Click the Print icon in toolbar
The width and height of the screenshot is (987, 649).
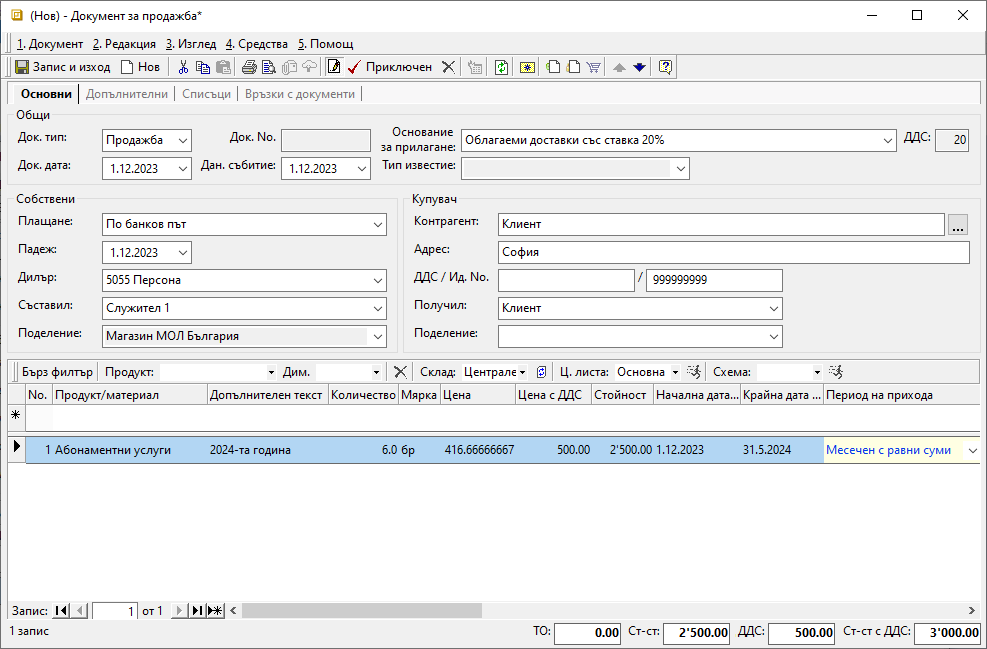coord(249,67)
